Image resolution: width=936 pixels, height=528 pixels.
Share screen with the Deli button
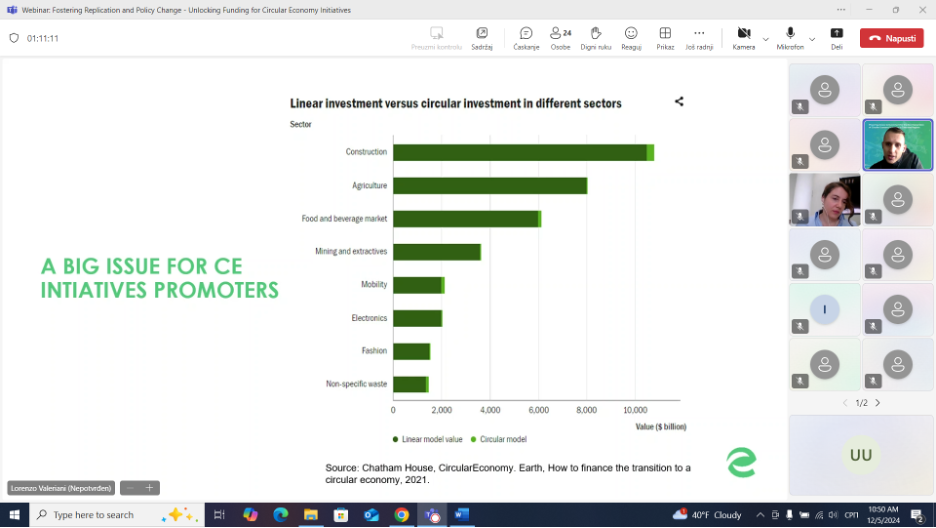click(x=837, y=37)
